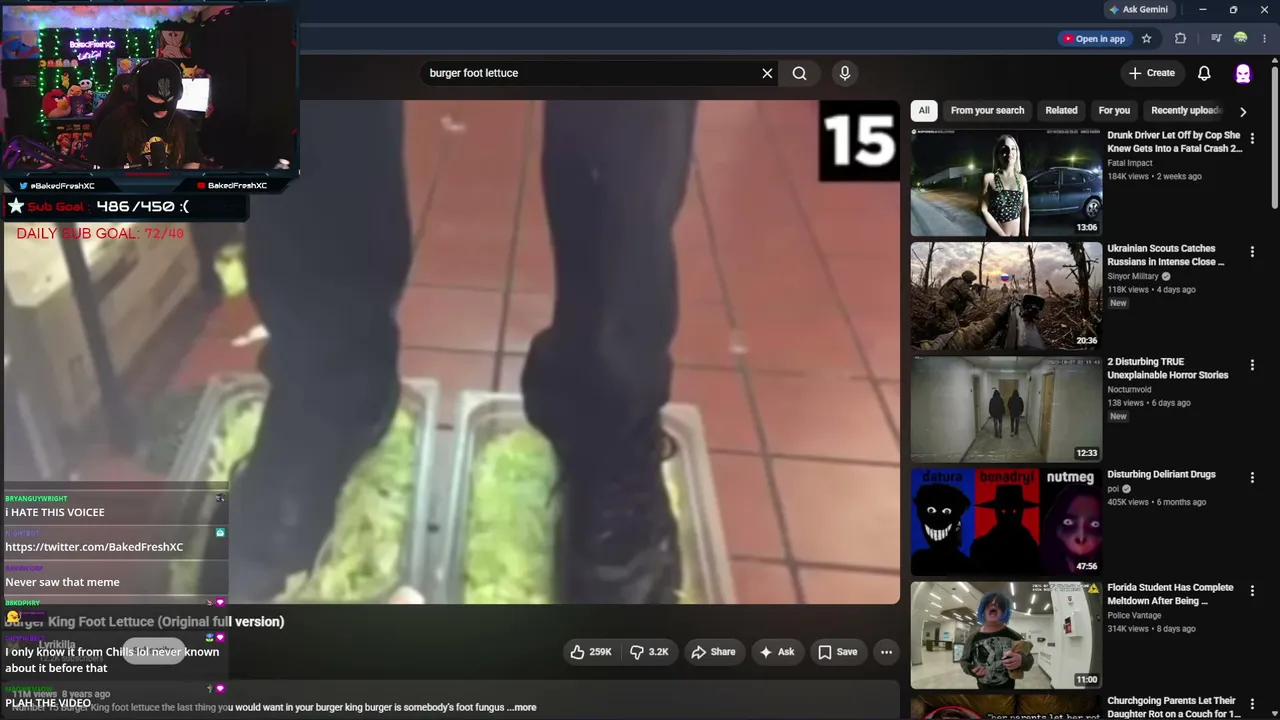Click the Open in app button
1280x720 pixels.
pos(1094,39)
